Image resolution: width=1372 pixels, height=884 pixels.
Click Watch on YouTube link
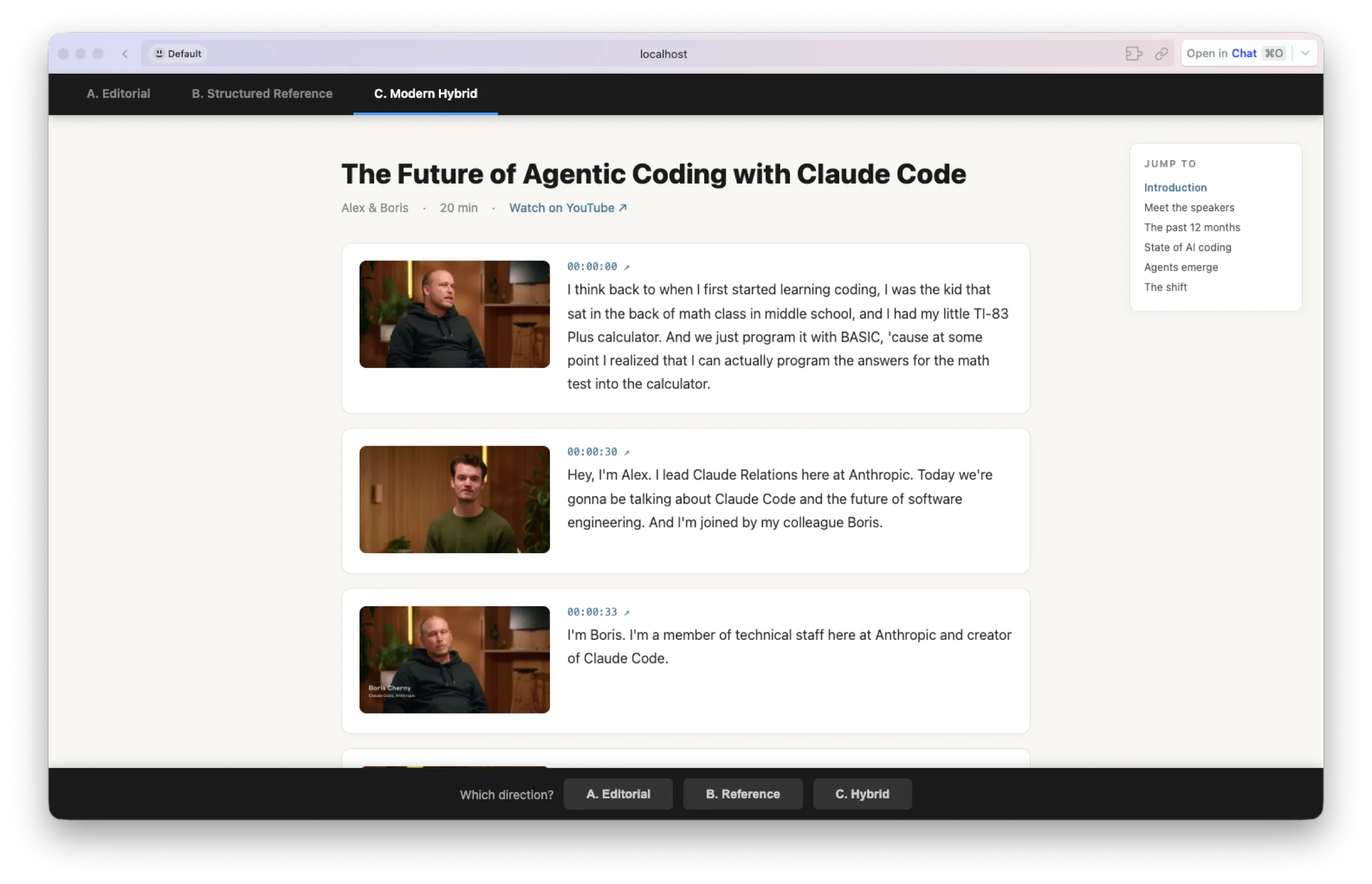(x=567, y=208)
